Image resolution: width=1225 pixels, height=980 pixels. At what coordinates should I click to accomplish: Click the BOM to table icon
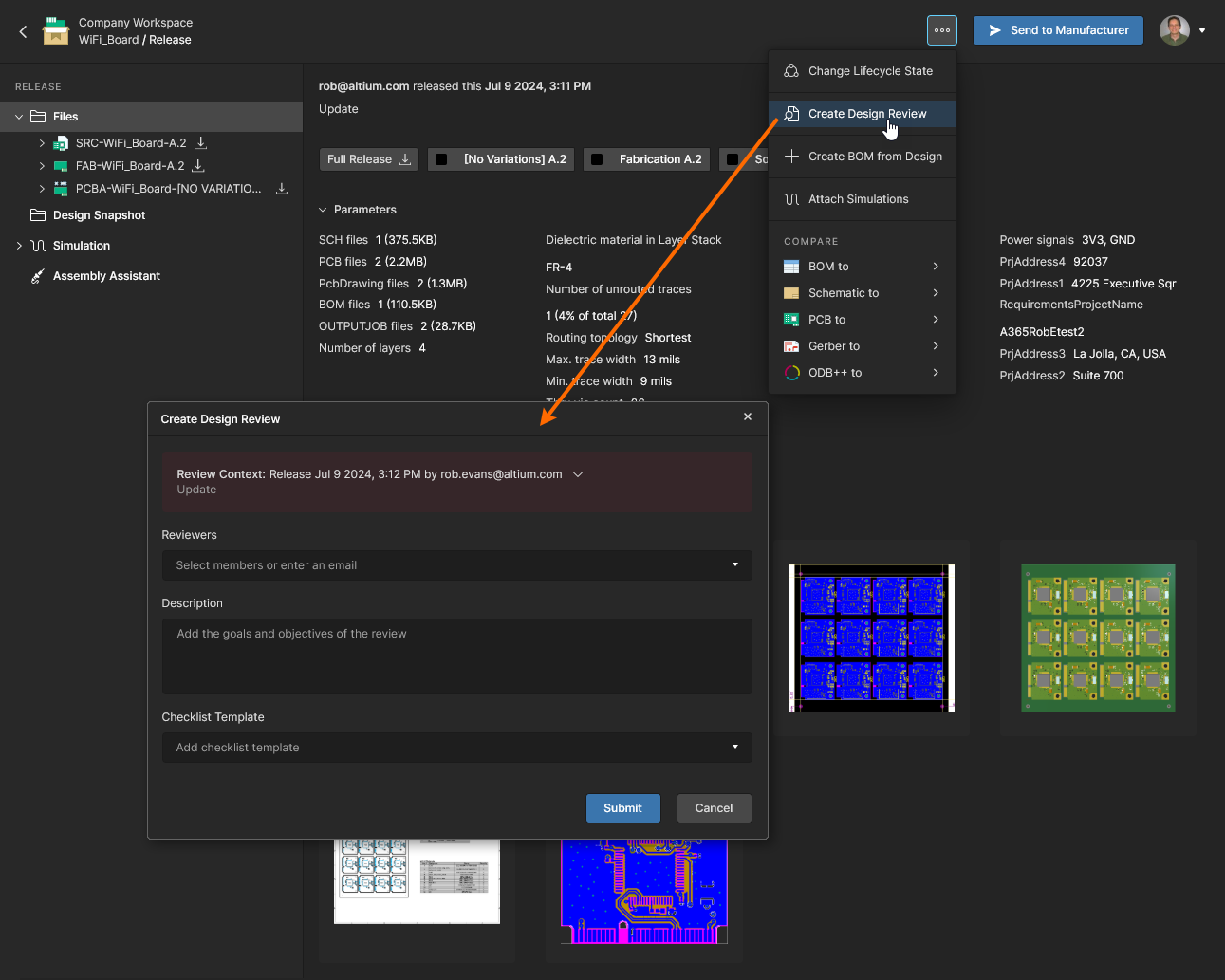(x=791, y=267)
